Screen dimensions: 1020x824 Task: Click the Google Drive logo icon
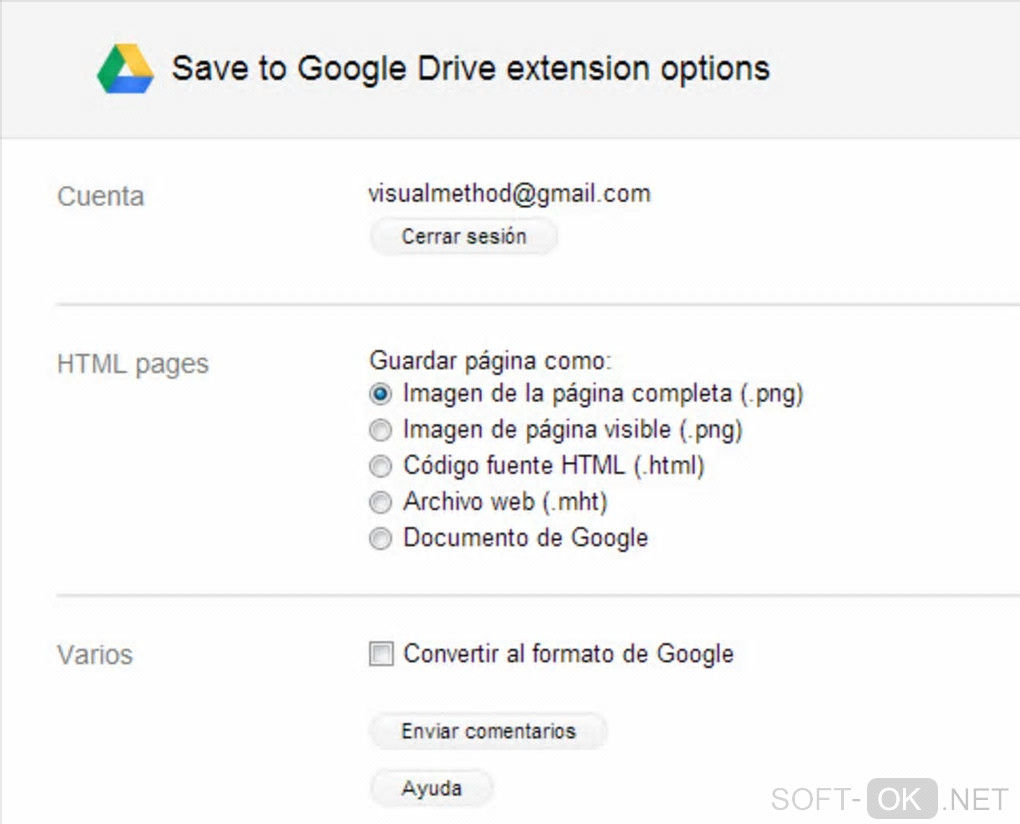point(125,69)
